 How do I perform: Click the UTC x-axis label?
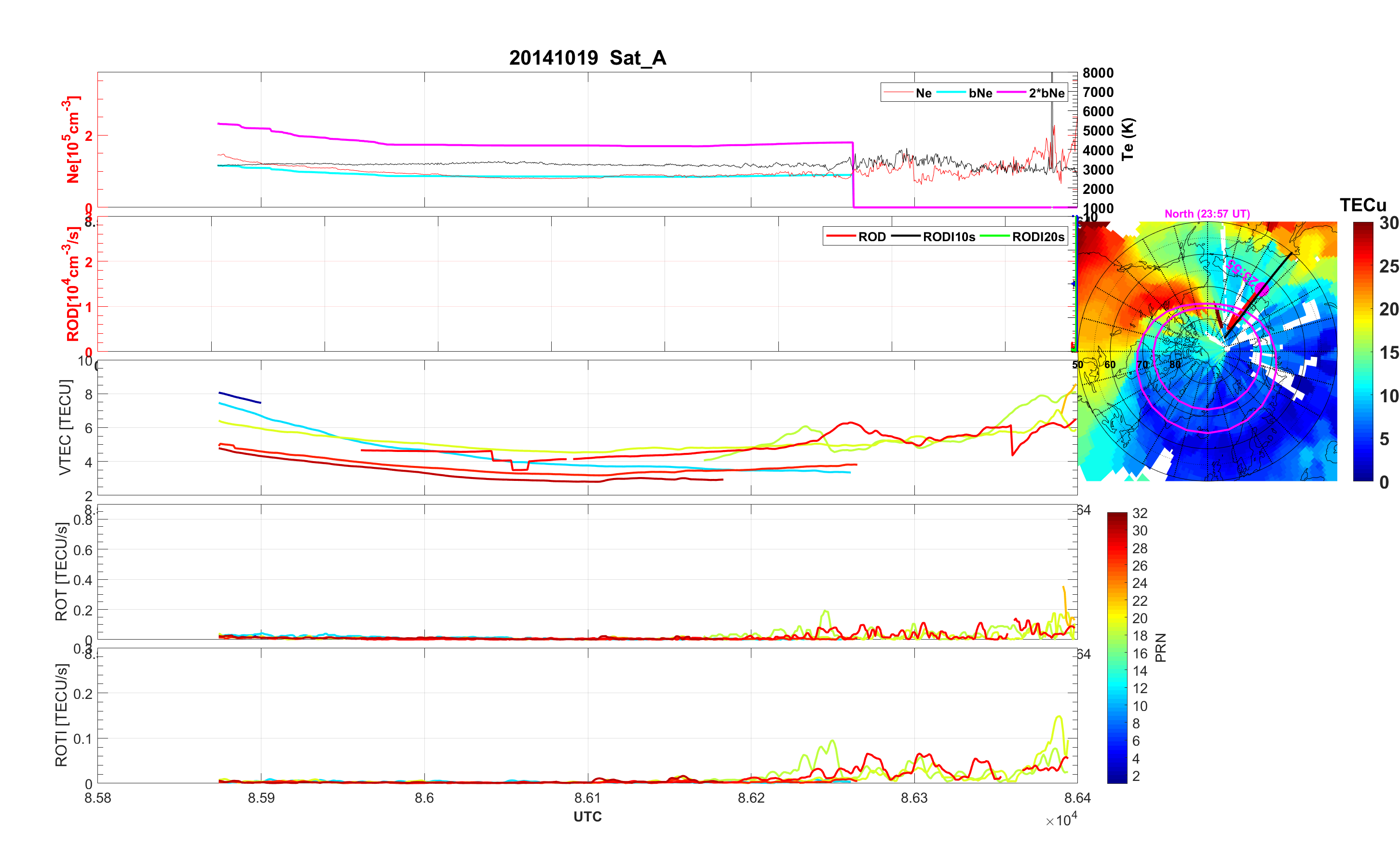point(587,816)
